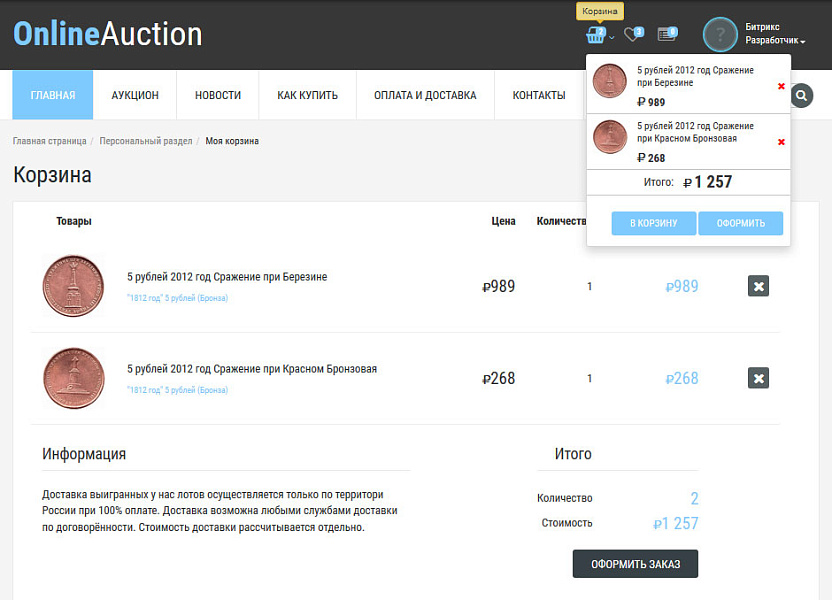The image size is (832, 600).
Task: Remove Березине coin from mini-cart popup
Action: (781, 86)
